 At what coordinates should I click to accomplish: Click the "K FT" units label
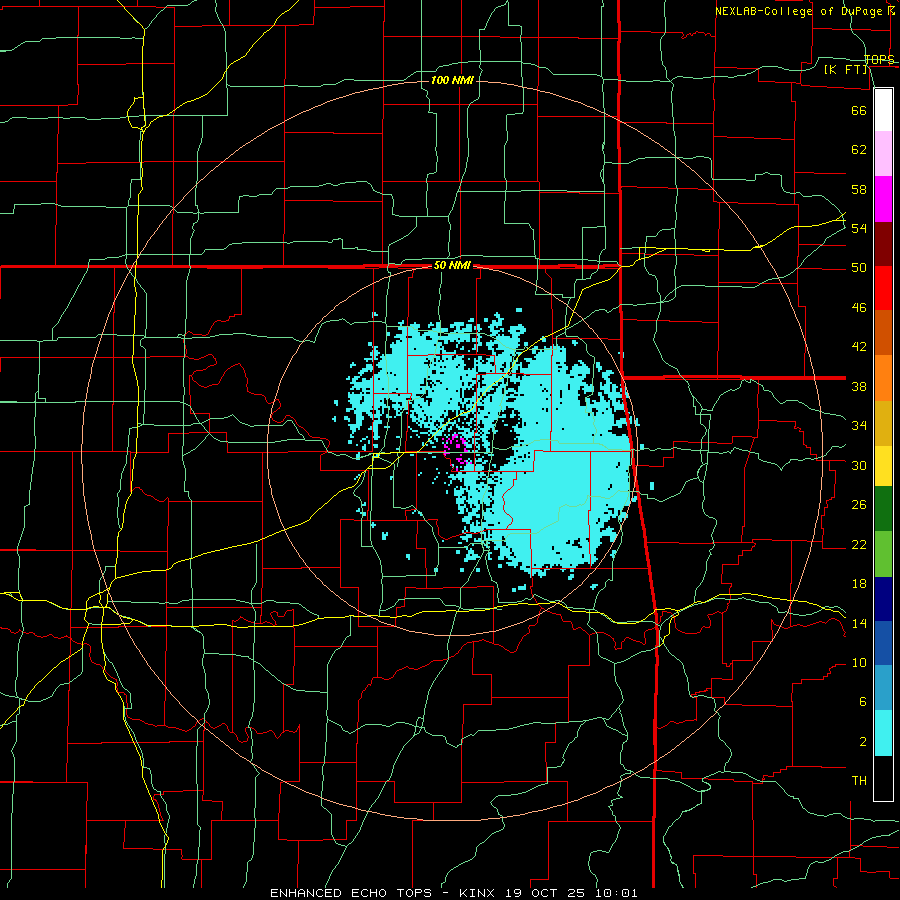(845, 69)
